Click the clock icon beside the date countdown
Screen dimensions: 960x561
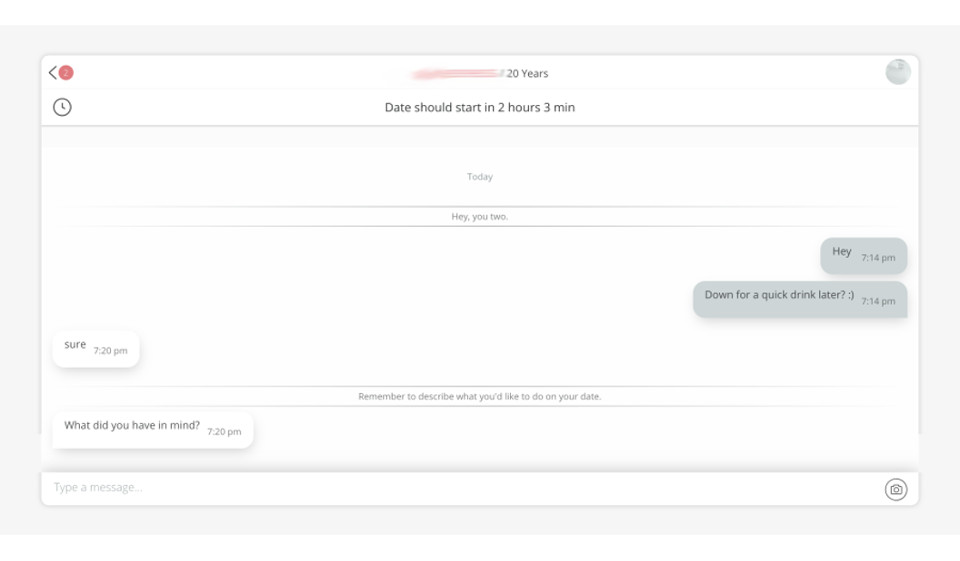pos(62,107)
